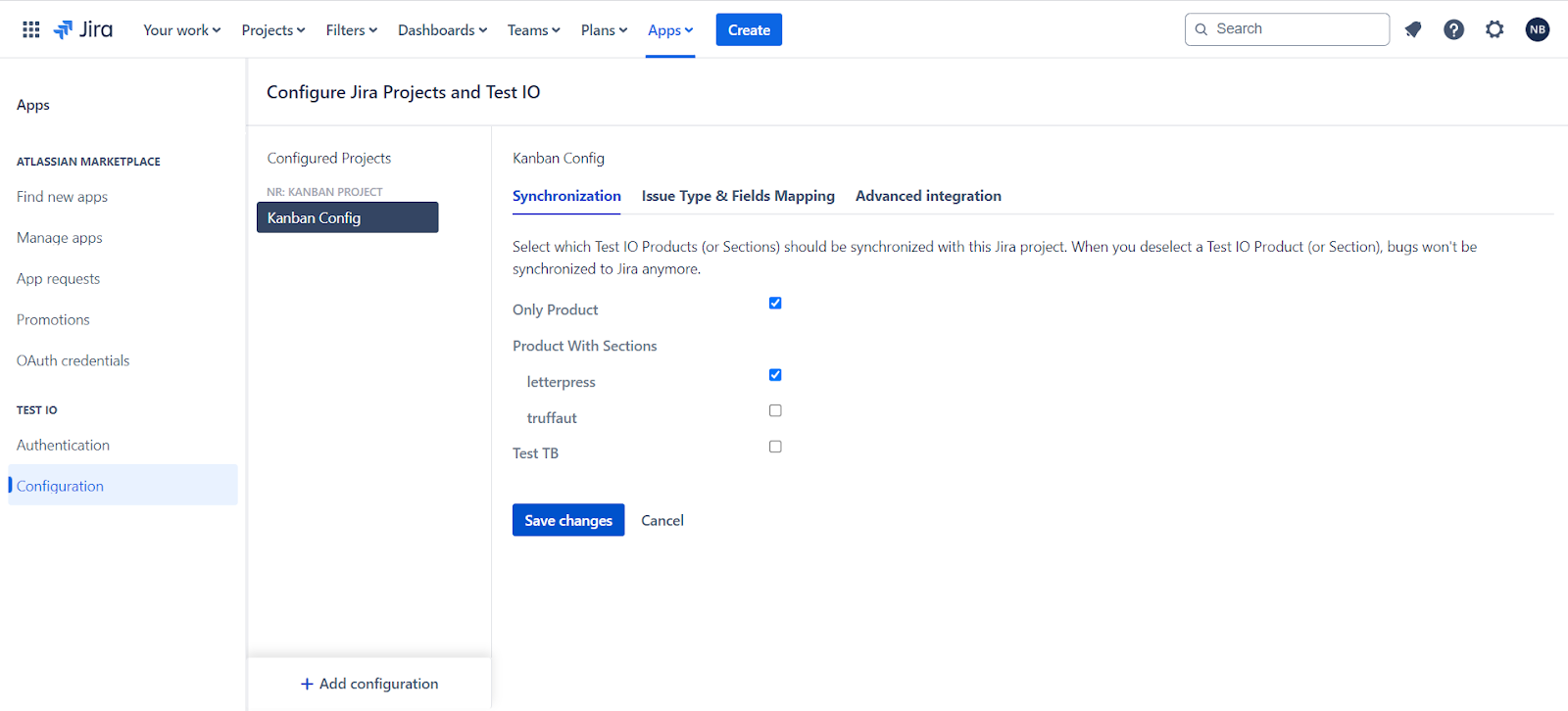This screenshot has height=711, width=1568.
Task: Click Save changes button
Action: [568, 520]
